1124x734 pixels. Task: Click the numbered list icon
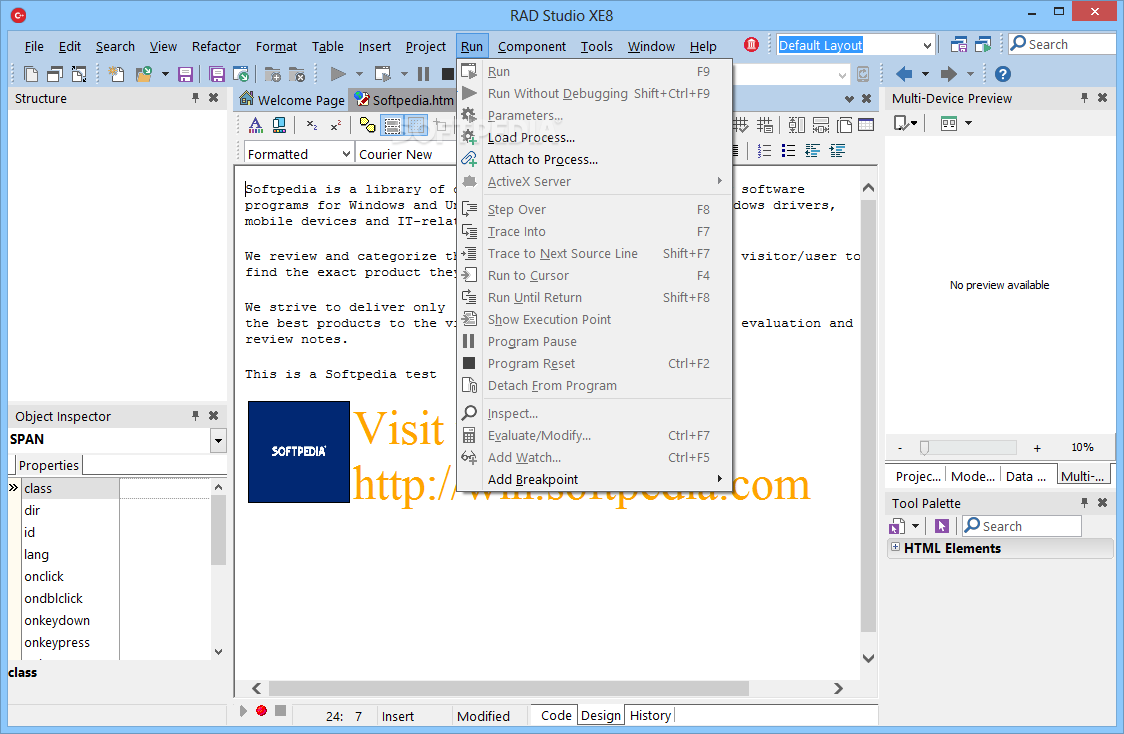coord(765,151)
